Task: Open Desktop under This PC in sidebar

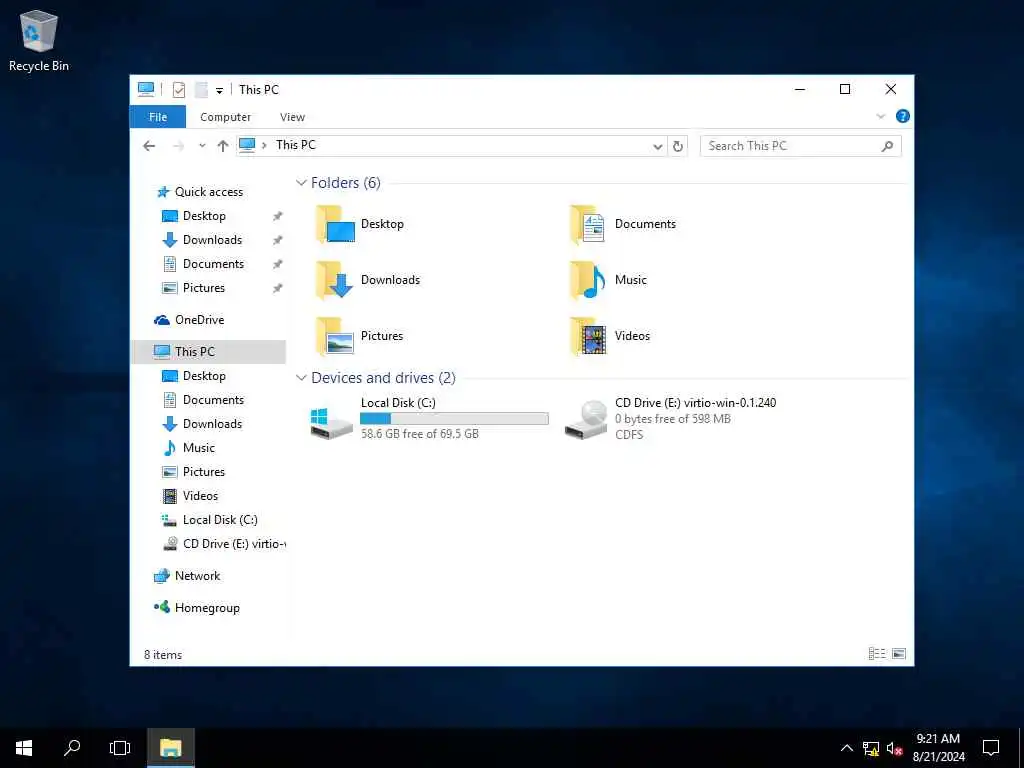Action: coord(204,376)
